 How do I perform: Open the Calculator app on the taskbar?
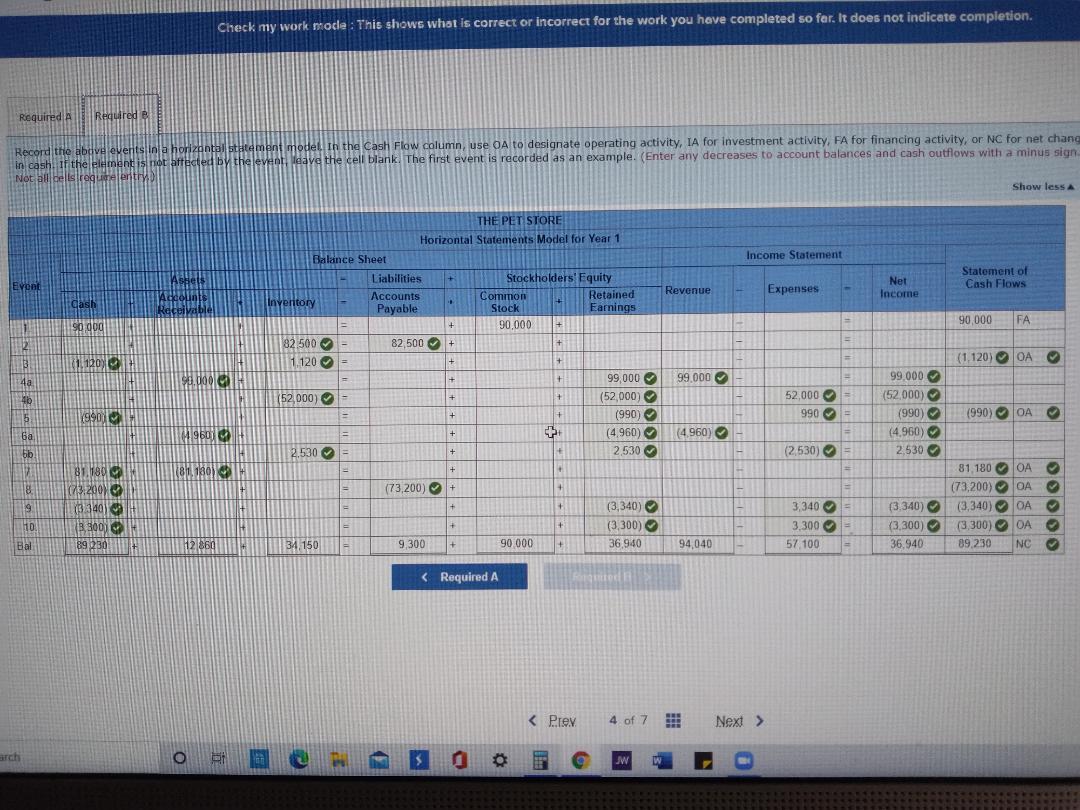(541, 760)
